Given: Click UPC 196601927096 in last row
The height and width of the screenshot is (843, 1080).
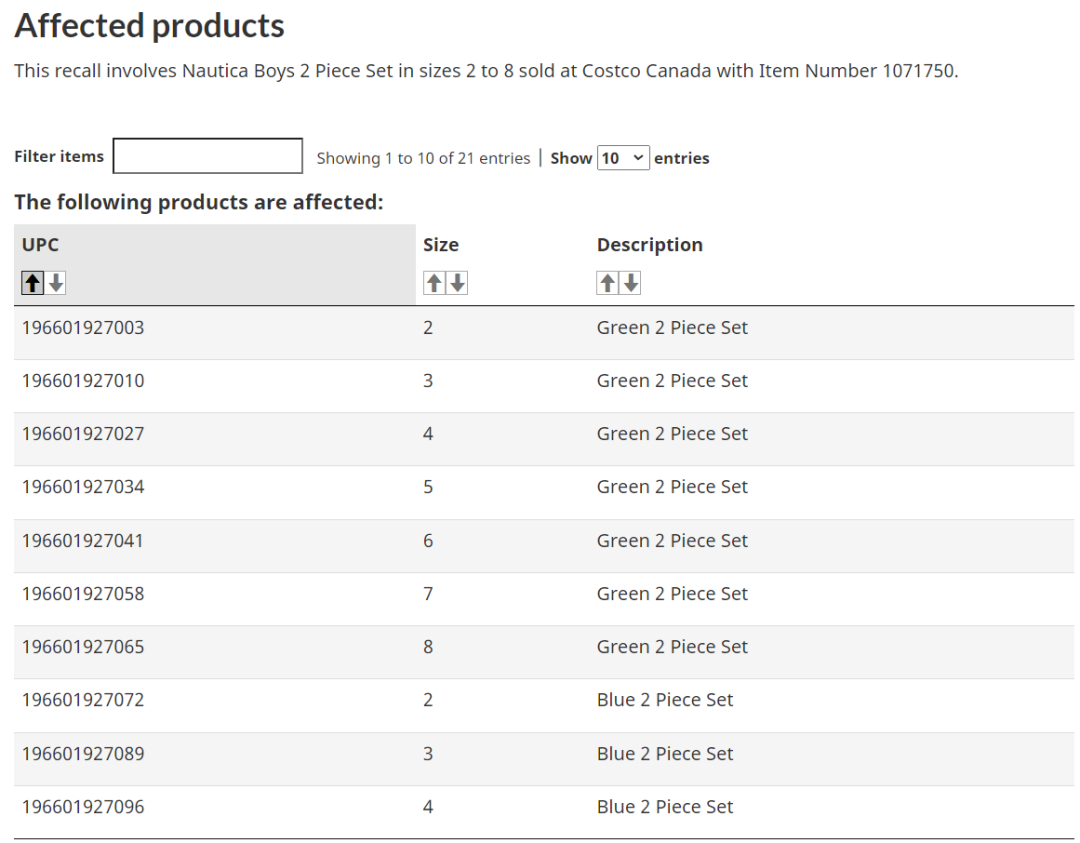Looking at the screenshot, I should tap(83, 807).
